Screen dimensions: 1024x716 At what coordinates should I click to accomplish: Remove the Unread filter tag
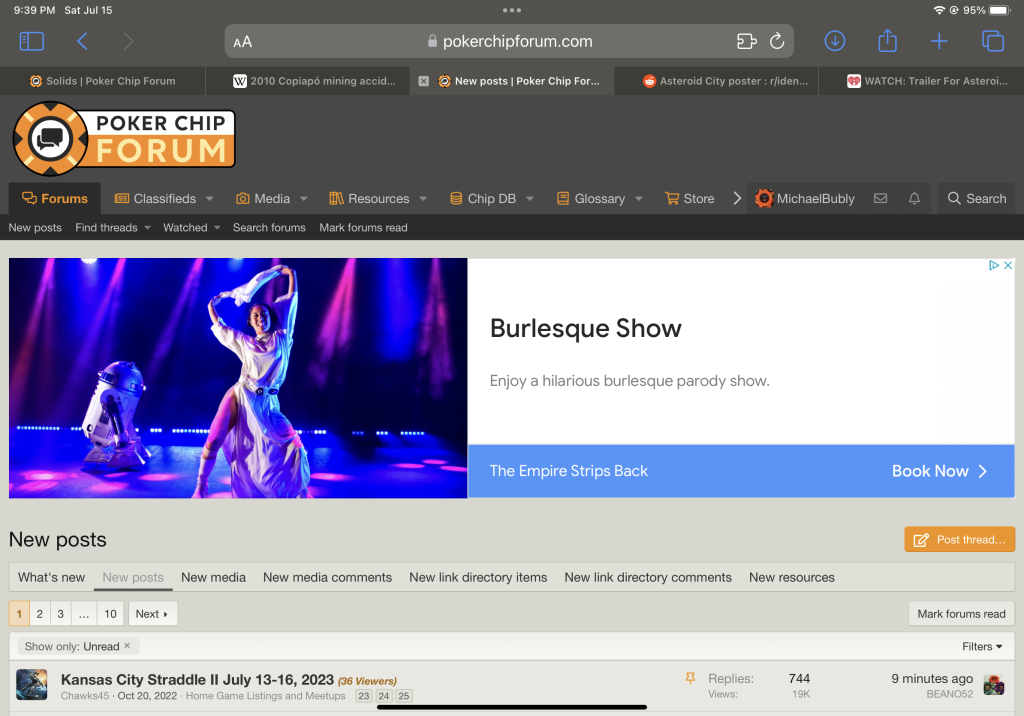127,647
